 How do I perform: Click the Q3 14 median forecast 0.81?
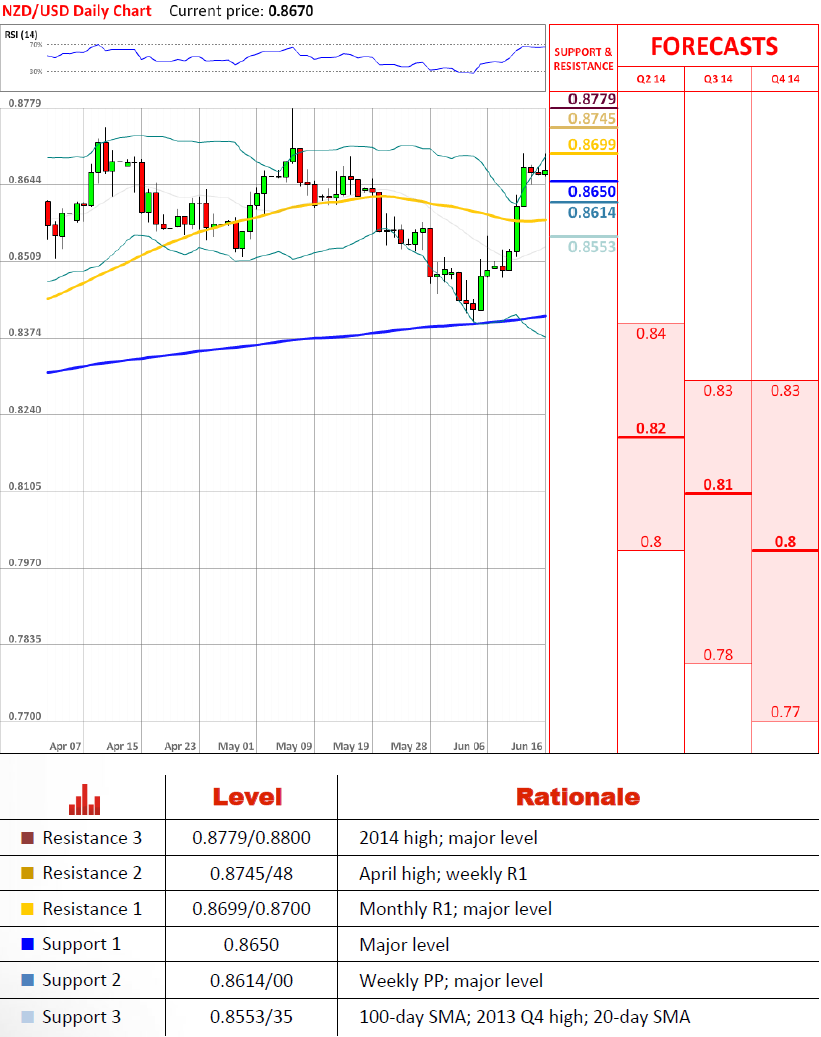click(718, 485)
